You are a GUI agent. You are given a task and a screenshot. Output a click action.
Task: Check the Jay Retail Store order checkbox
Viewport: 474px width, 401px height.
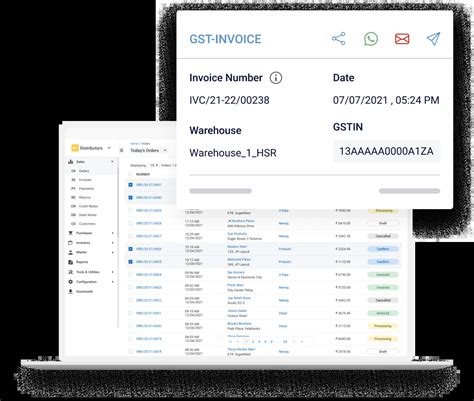pyautogui.click(x=130, y=300)
